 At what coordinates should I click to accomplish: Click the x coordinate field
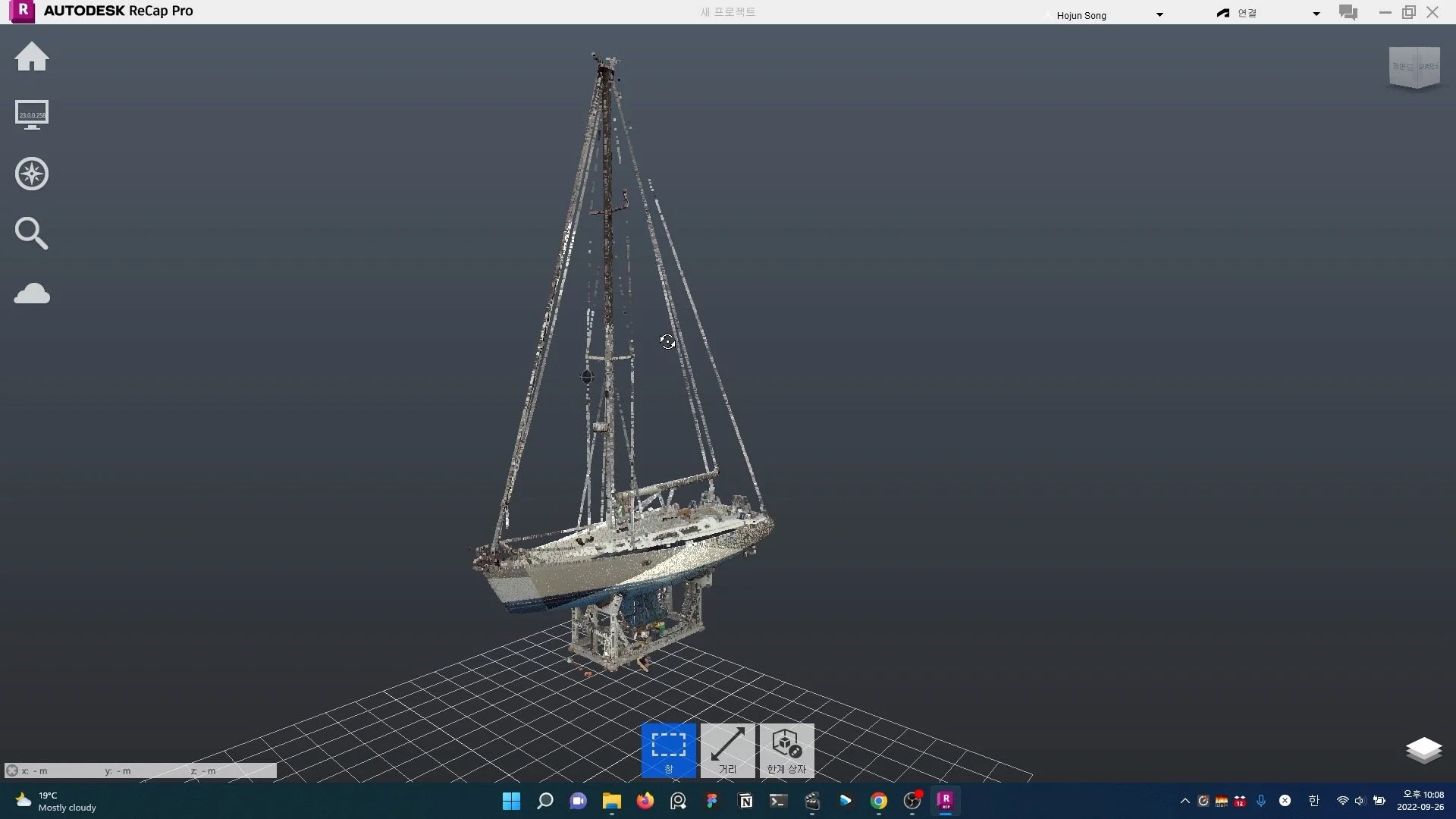pyautogui.click(x=53, y=770)
